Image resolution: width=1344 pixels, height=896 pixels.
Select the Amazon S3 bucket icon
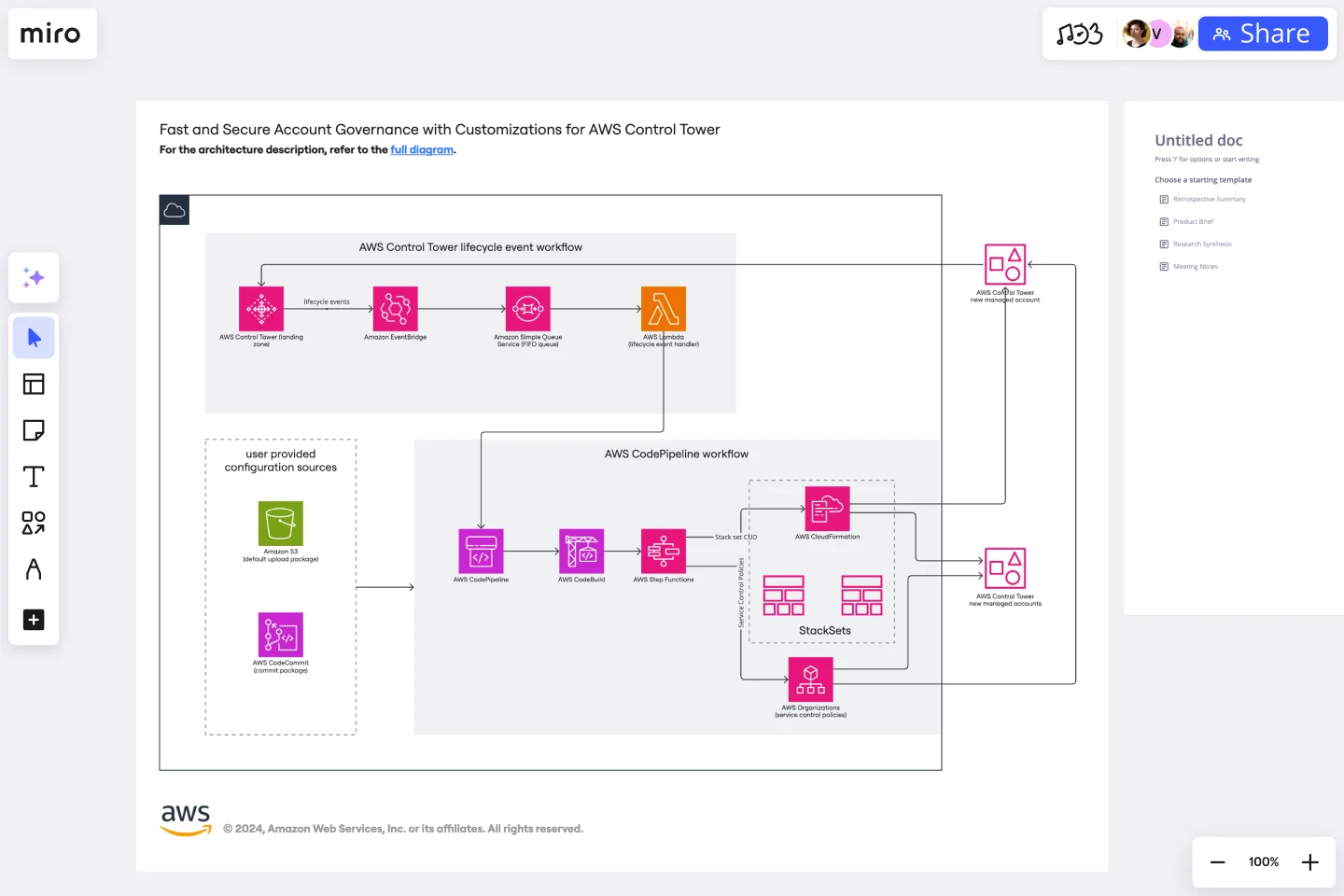[281, 524]
